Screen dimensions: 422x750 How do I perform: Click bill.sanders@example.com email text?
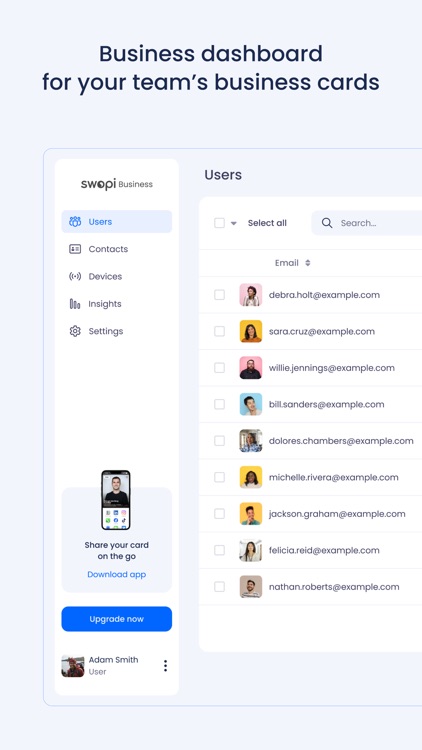pos(326,404)
